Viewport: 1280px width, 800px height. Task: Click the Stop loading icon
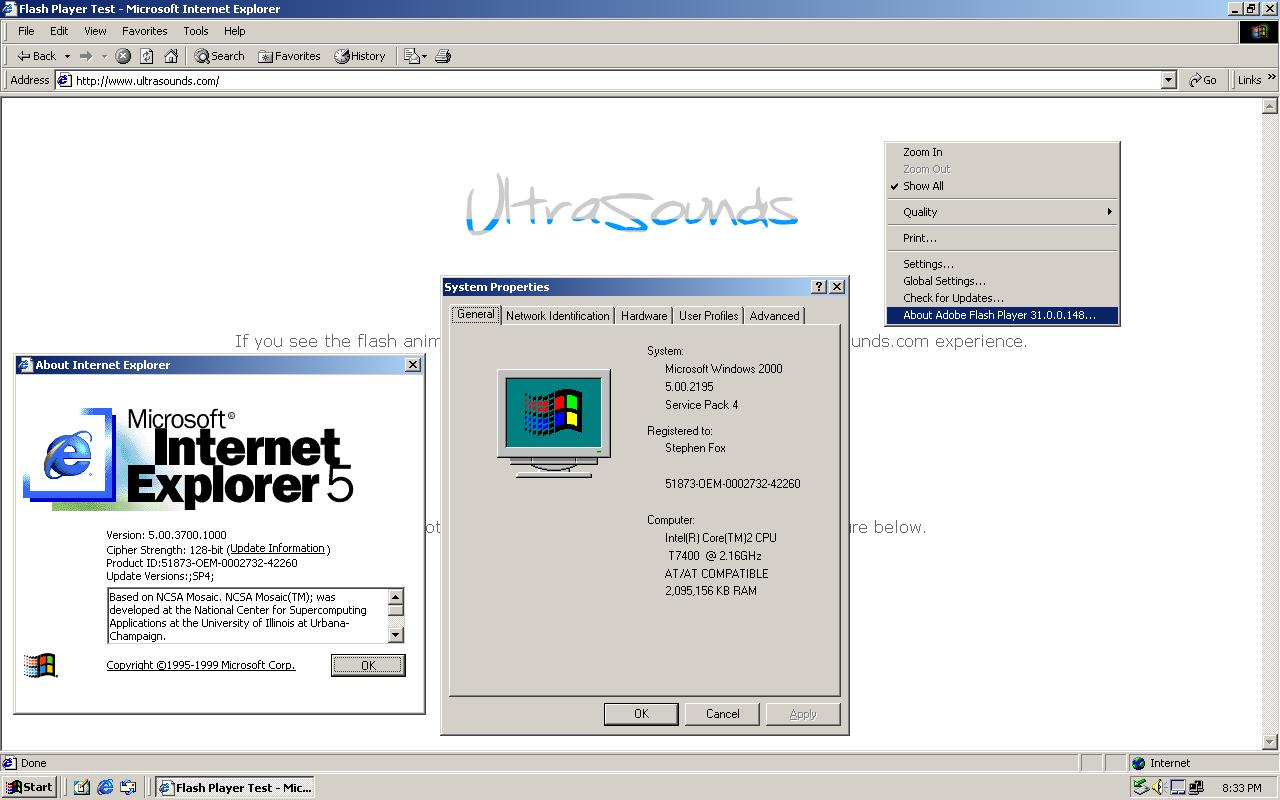tap(123, 56)
